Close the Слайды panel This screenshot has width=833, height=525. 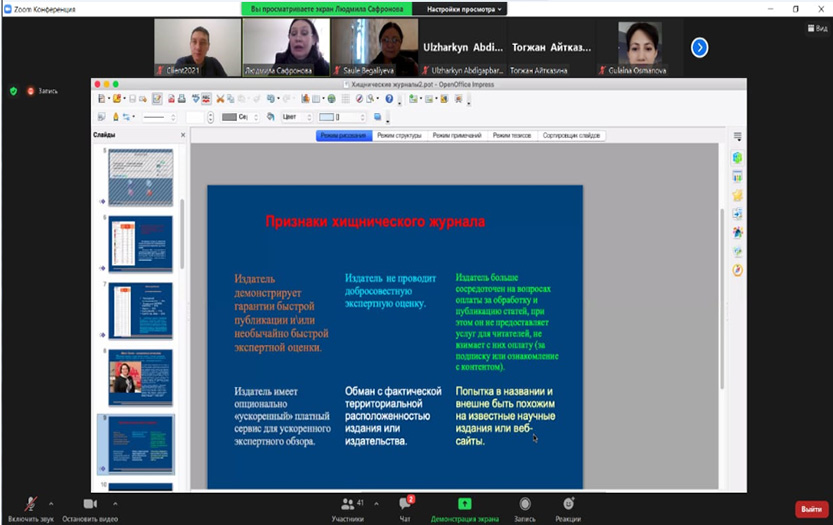pos(182,135)
